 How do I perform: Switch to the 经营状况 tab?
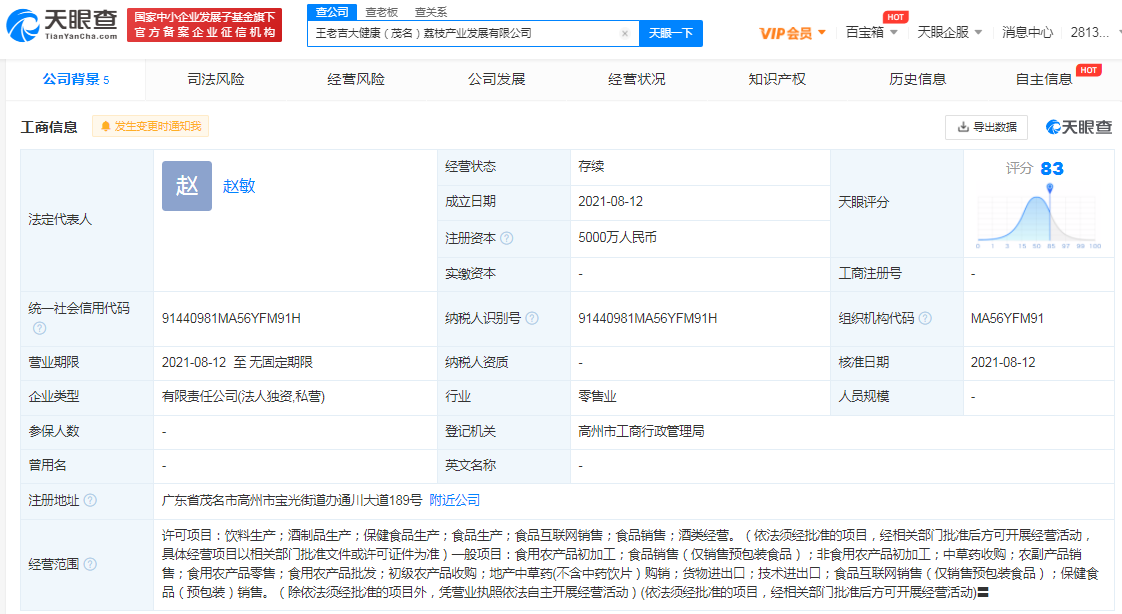[x=637, y=79]
